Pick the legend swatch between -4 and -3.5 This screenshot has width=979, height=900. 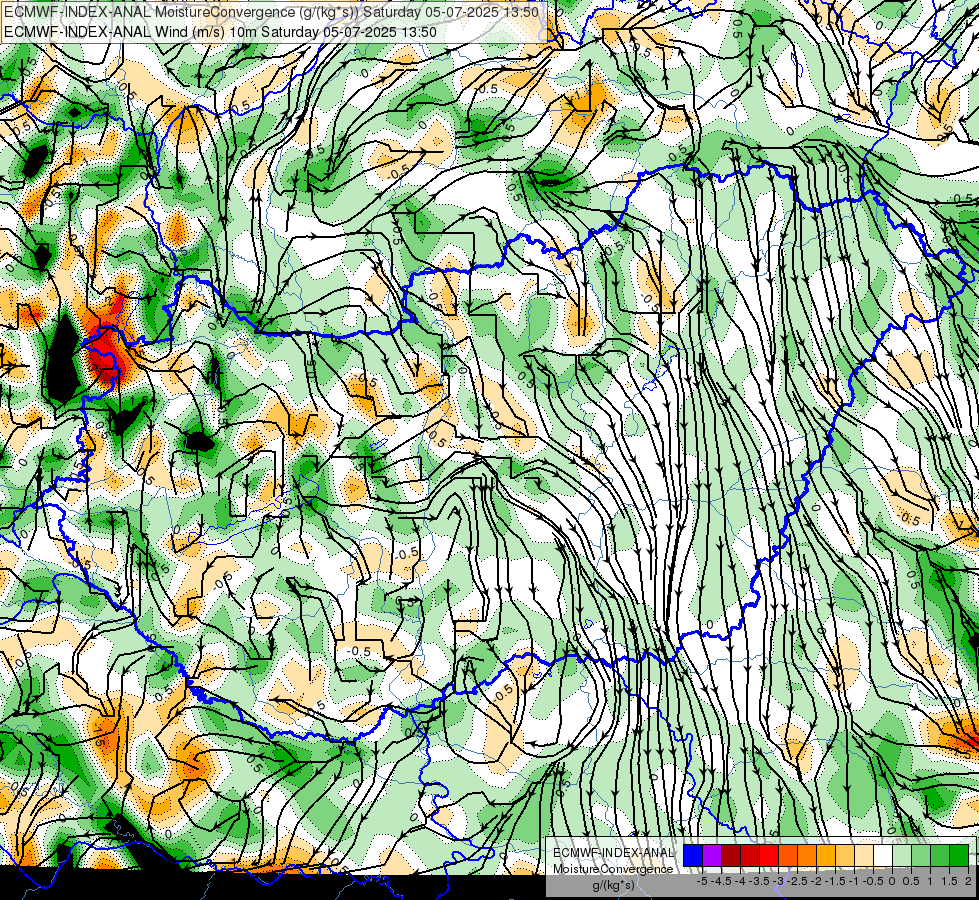[x=750, y=855]
